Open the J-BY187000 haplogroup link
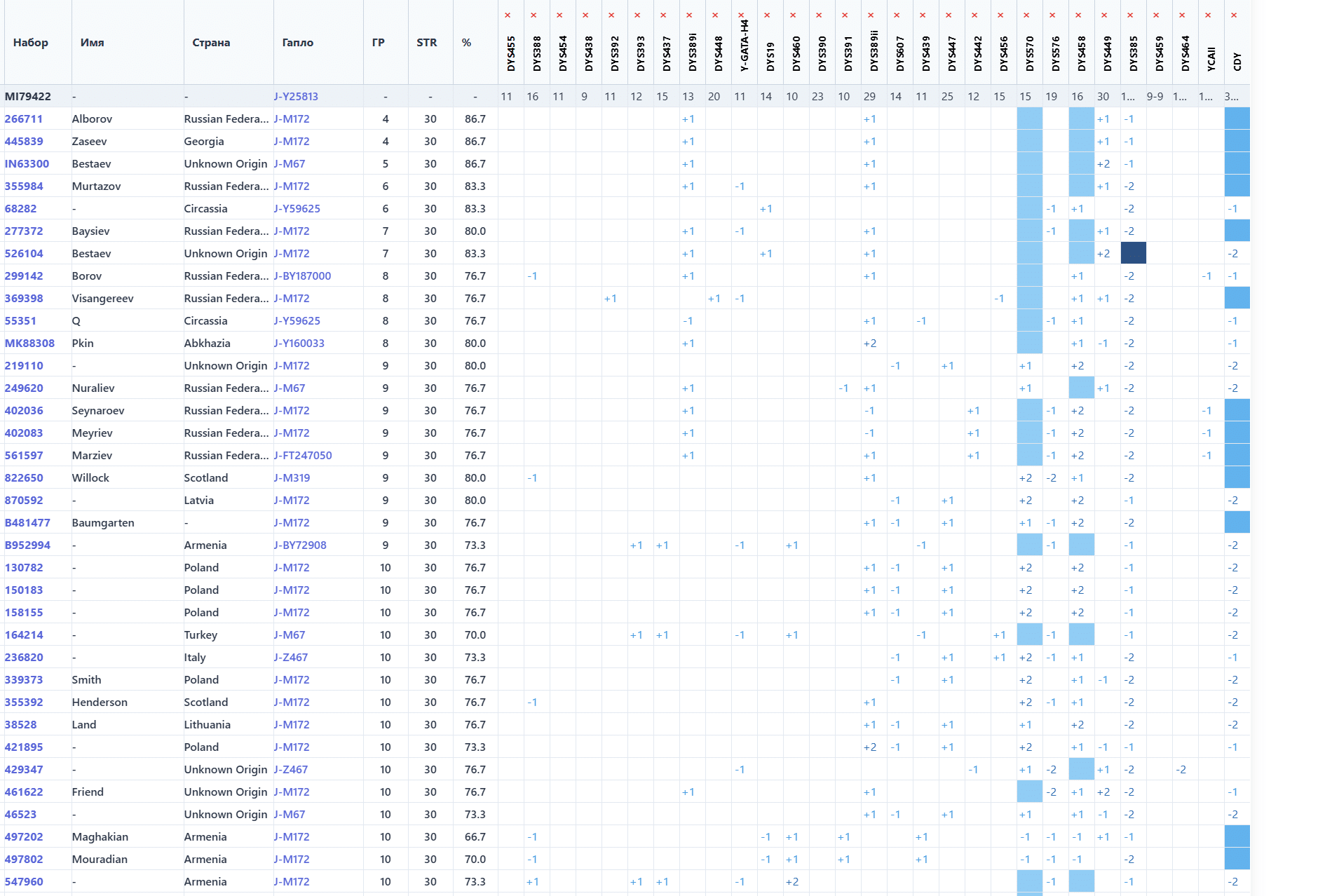 (302, 276)
